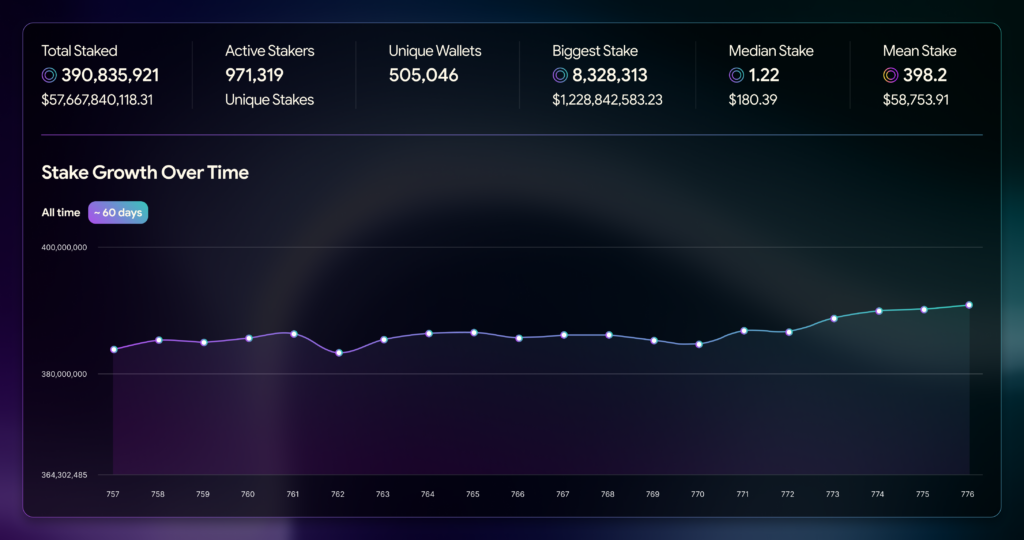Click the token icon beside Total Staked amount
1024x540 pixels.
point(49,75)
